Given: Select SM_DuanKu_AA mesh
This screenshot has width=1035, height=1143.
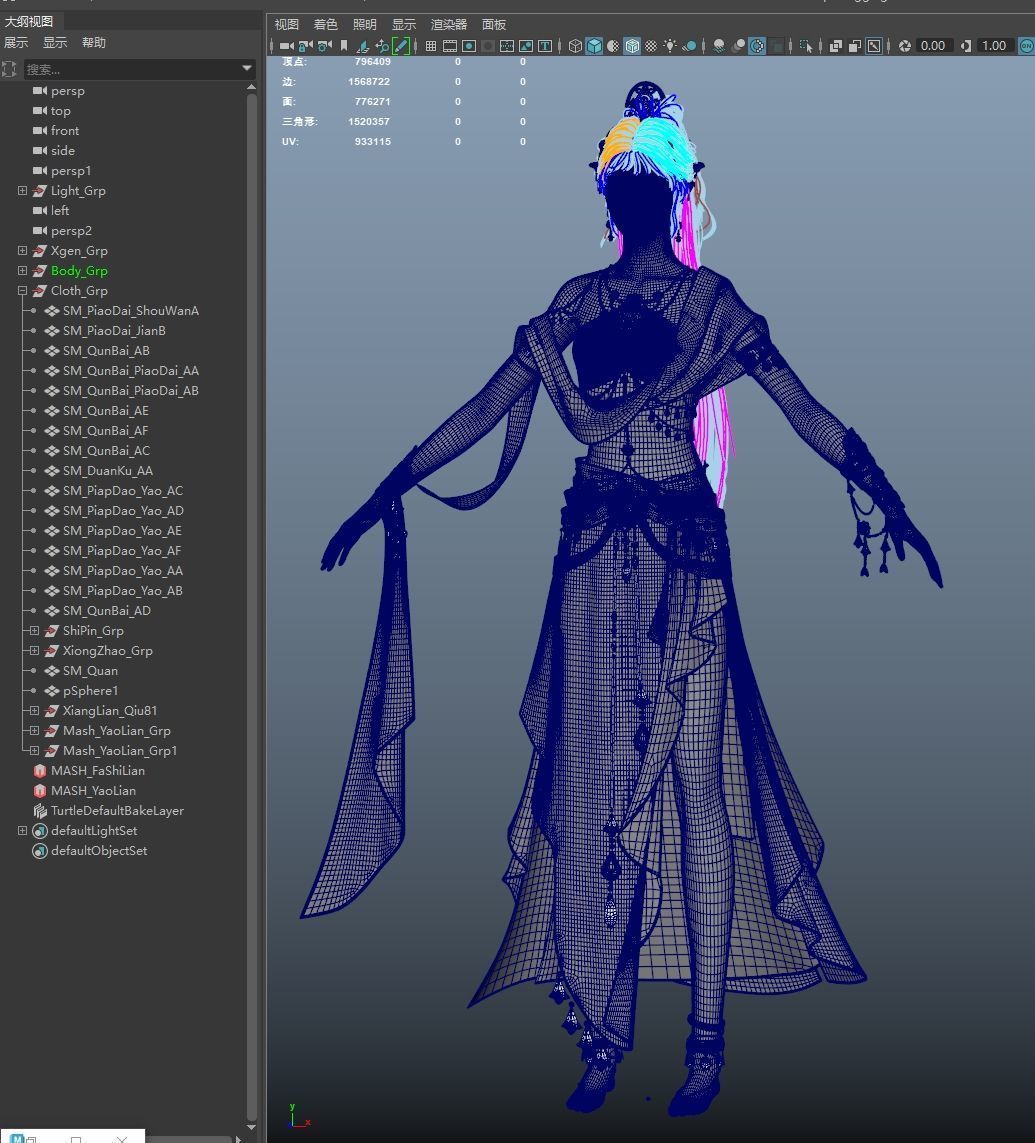Looking at the screenshot, I should [108, 471].
